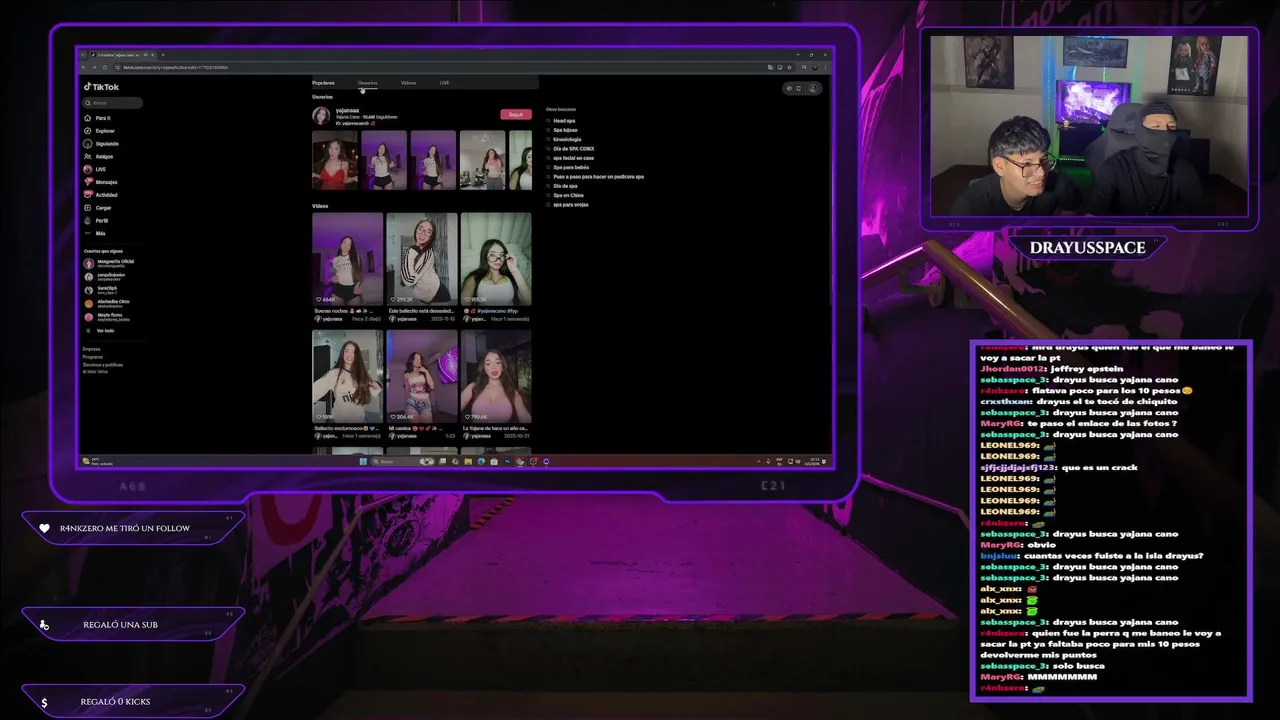Open the LIVE sidebar icon
Viewport: 1280px width, 720px height.
(88, 169)
